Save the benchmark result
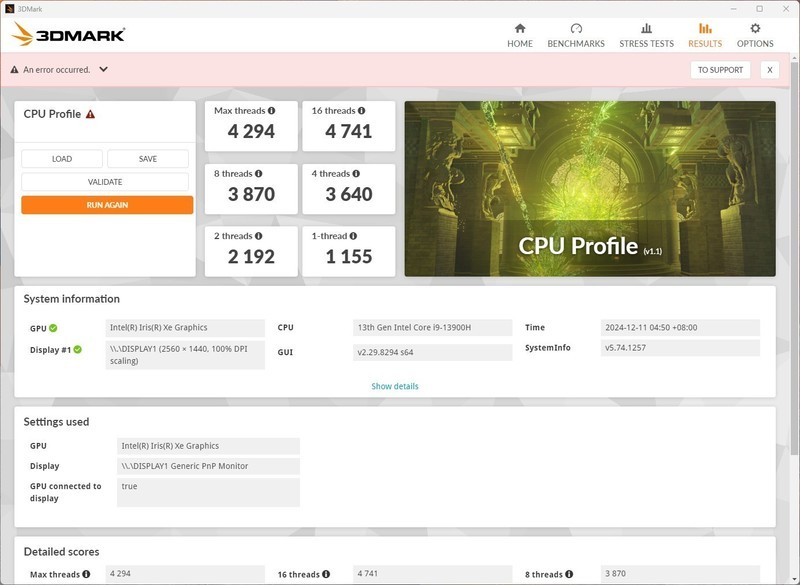Screen dimensions: 800x585 [x=148, y=159]
